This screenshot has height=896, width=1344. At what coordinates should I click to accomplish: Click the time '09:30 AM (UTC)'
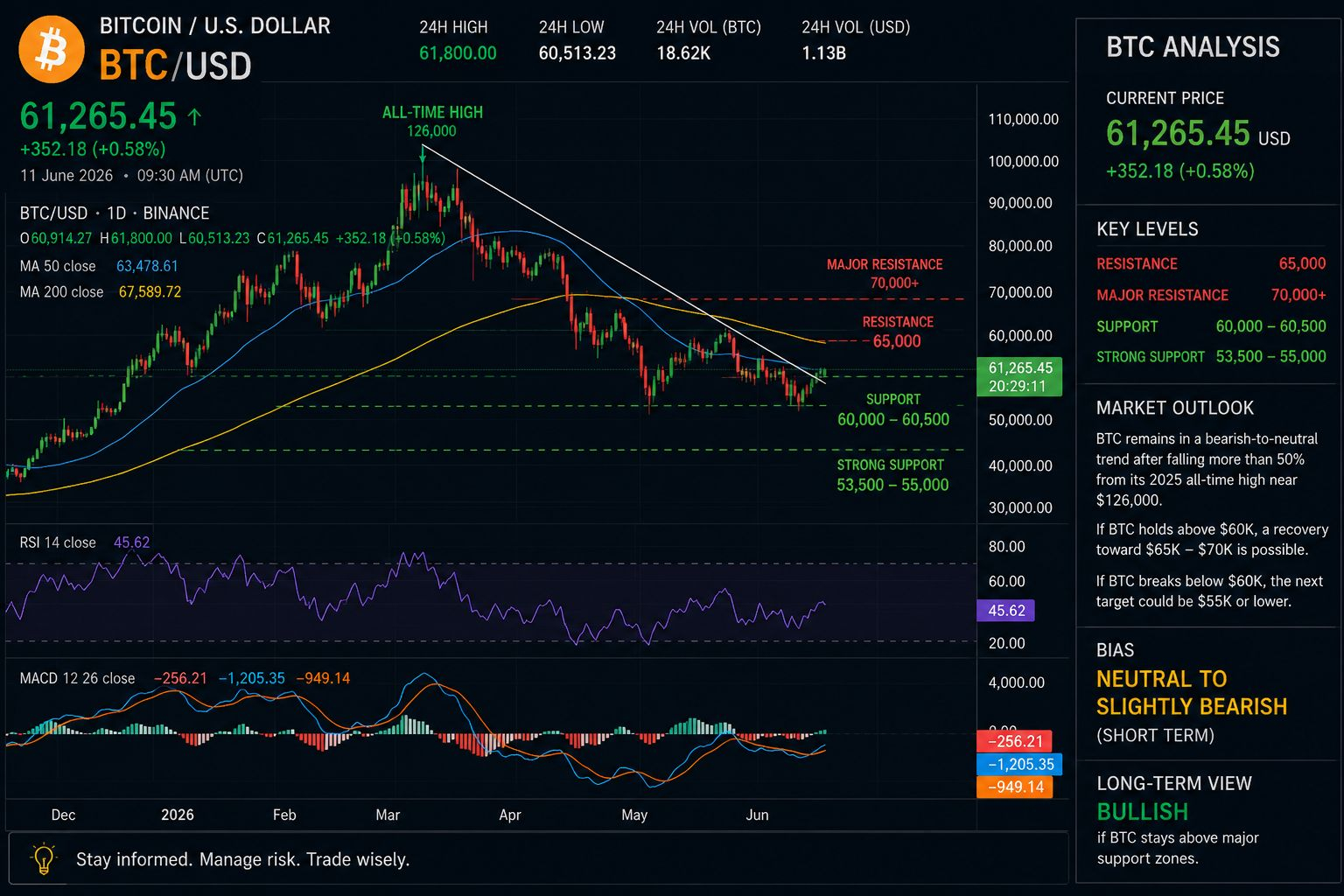pos(190,175)
